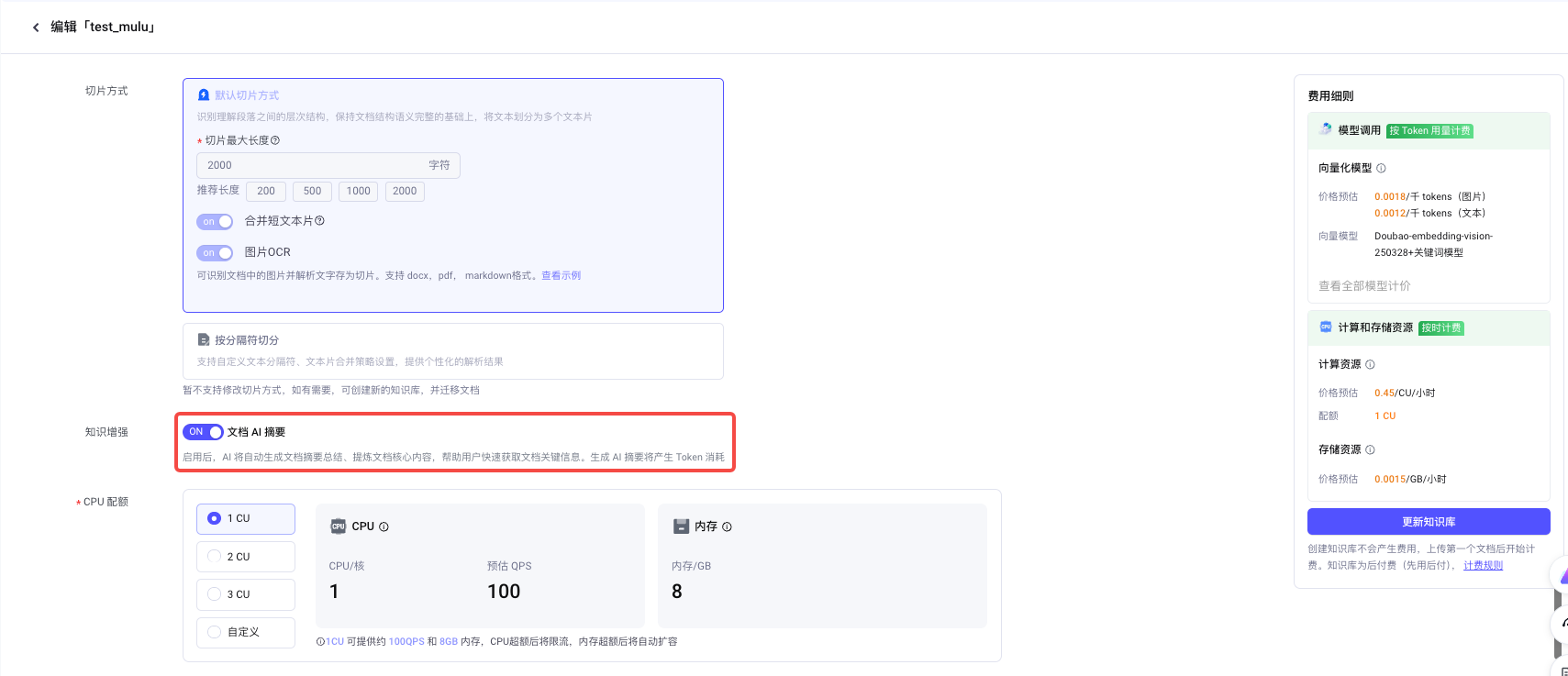
Task: Toggle the 合并短文本片 switch
Action: [x=215, y=222]
